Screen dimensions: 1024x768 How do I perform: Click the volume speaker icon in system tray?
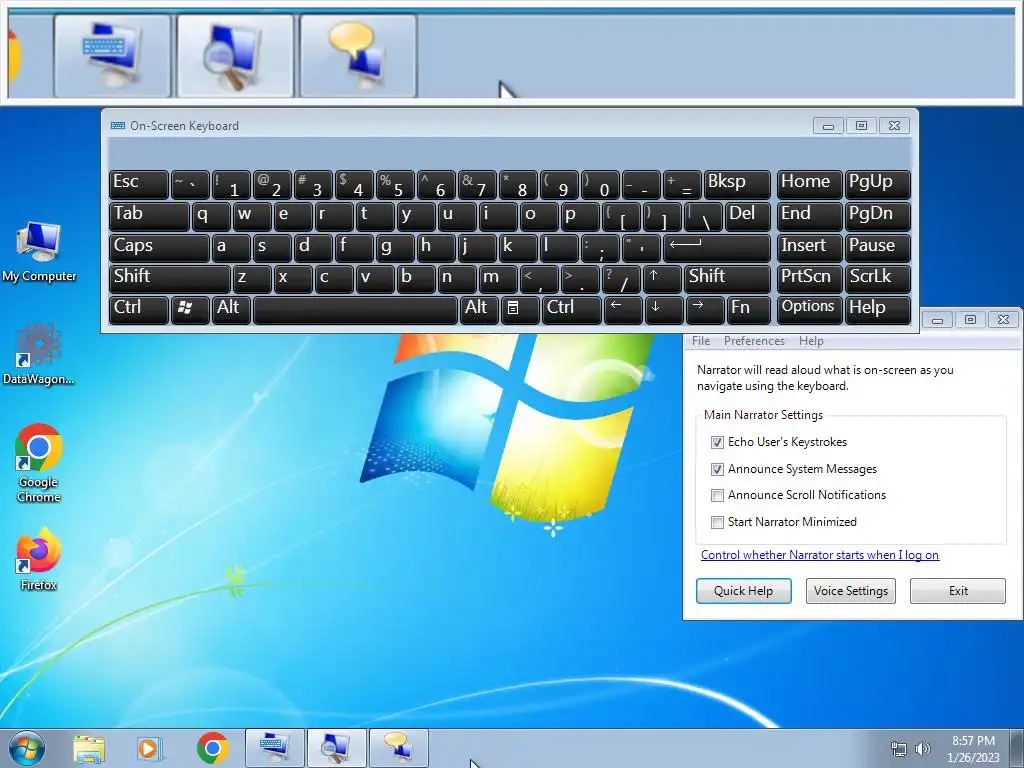click(922, 749)
